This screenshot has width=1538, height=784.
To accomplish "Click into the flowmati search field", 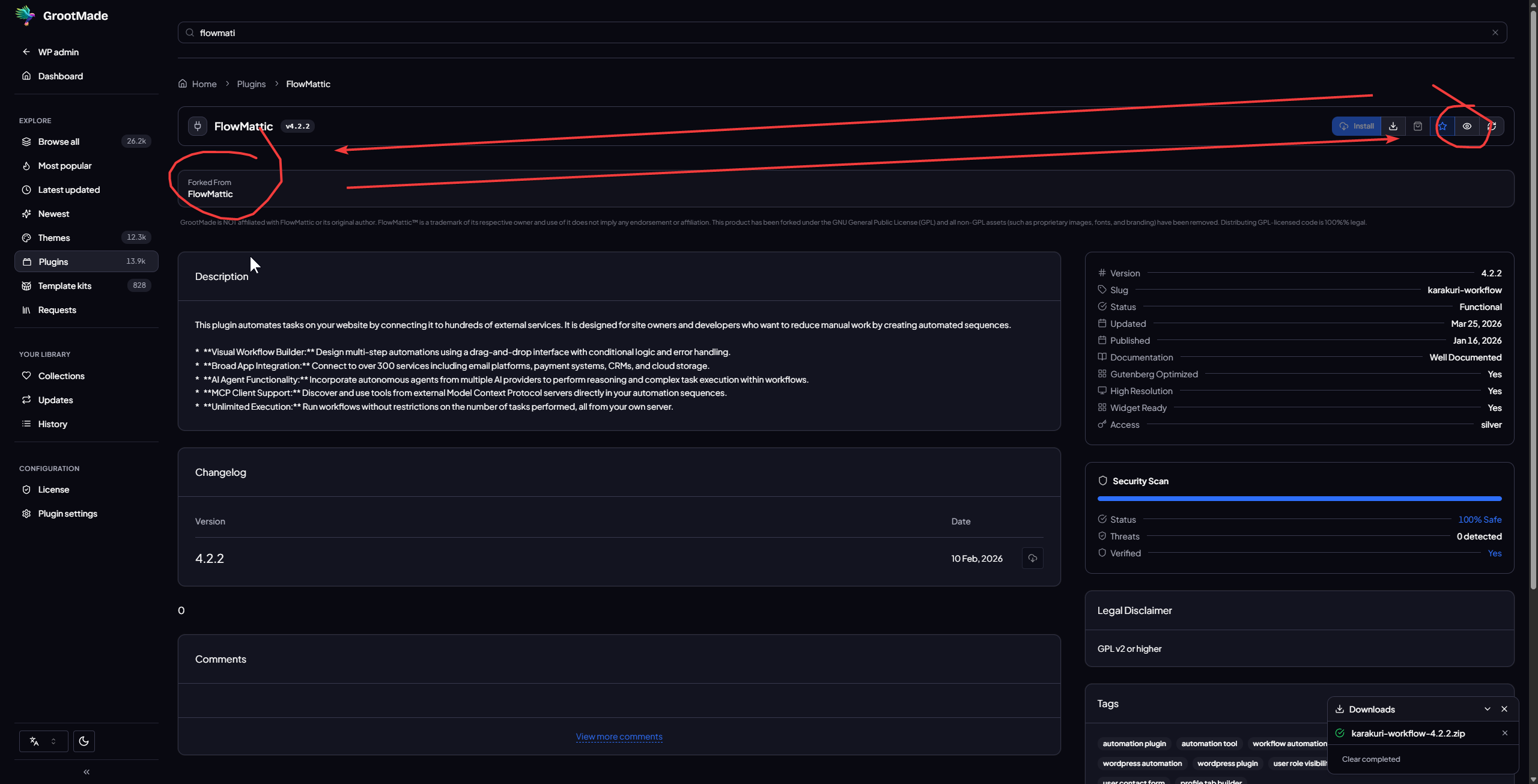I will click(841, 32).
